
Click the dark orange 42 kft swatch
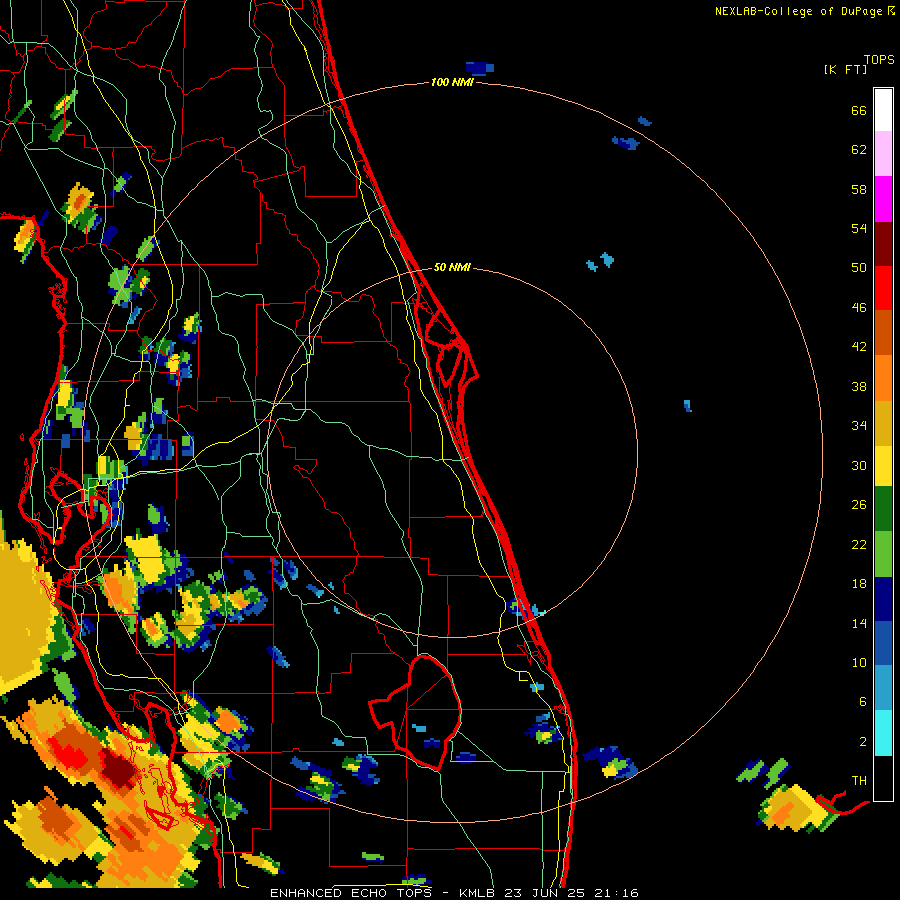click(x=883, y=332)
